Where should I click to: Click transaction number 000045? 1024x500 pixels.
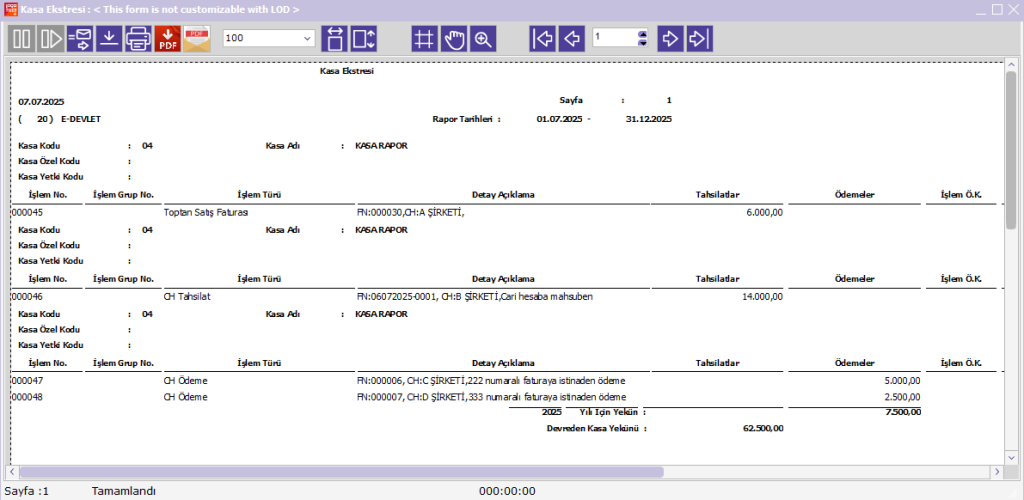click(27, 212)
